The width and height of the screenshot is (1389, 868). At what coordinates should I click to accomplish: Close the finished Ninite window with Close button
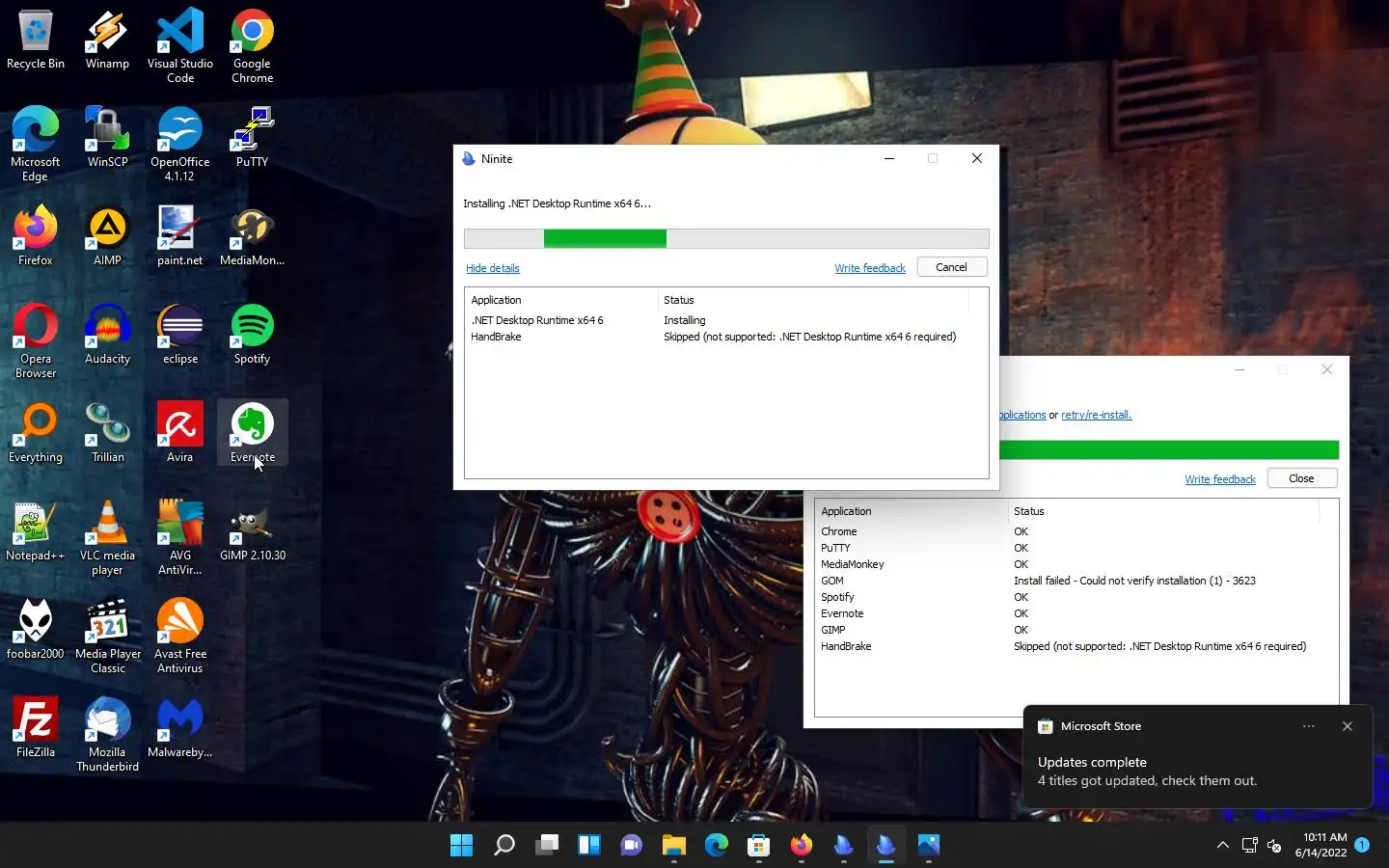1301,478
